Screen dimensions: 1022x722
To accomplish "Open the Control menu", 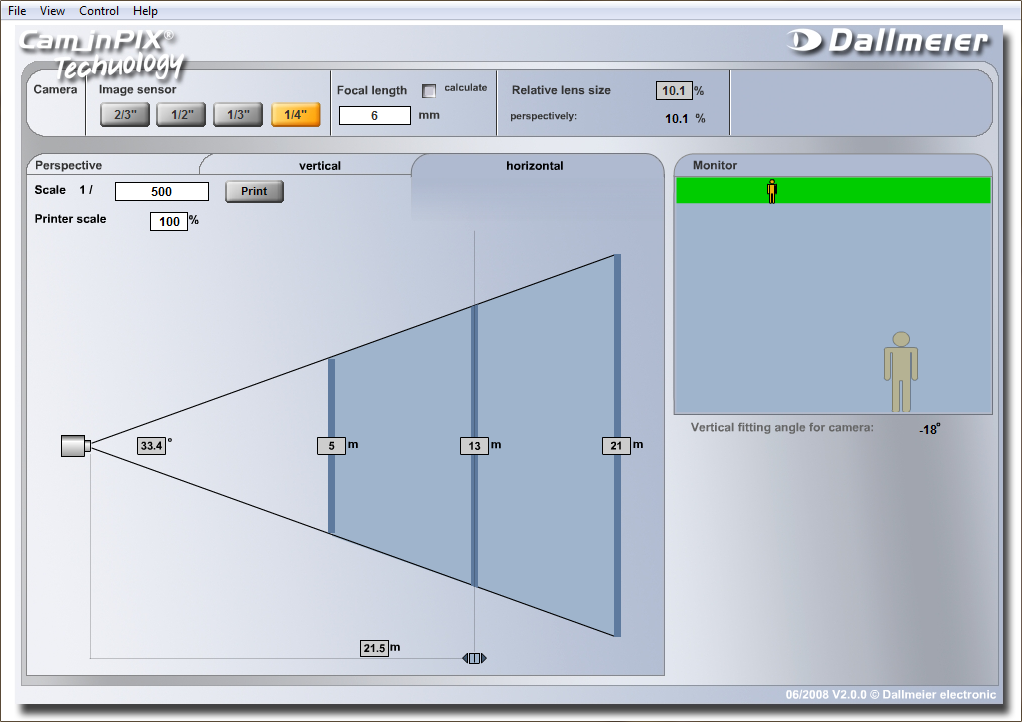I will (99, 11).
